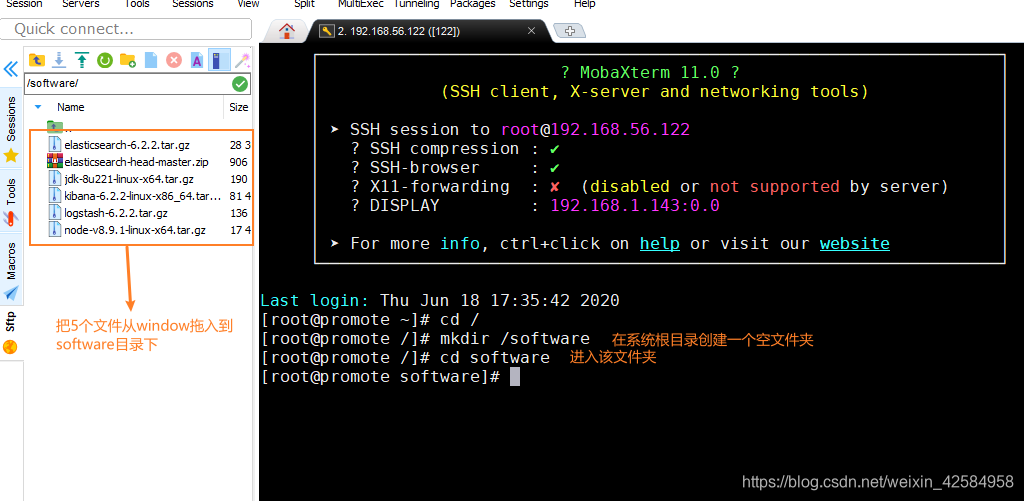Open the Session menu
Viewport: 1024px width, 501px height.
pyautogui.click(x=24, y=4)
